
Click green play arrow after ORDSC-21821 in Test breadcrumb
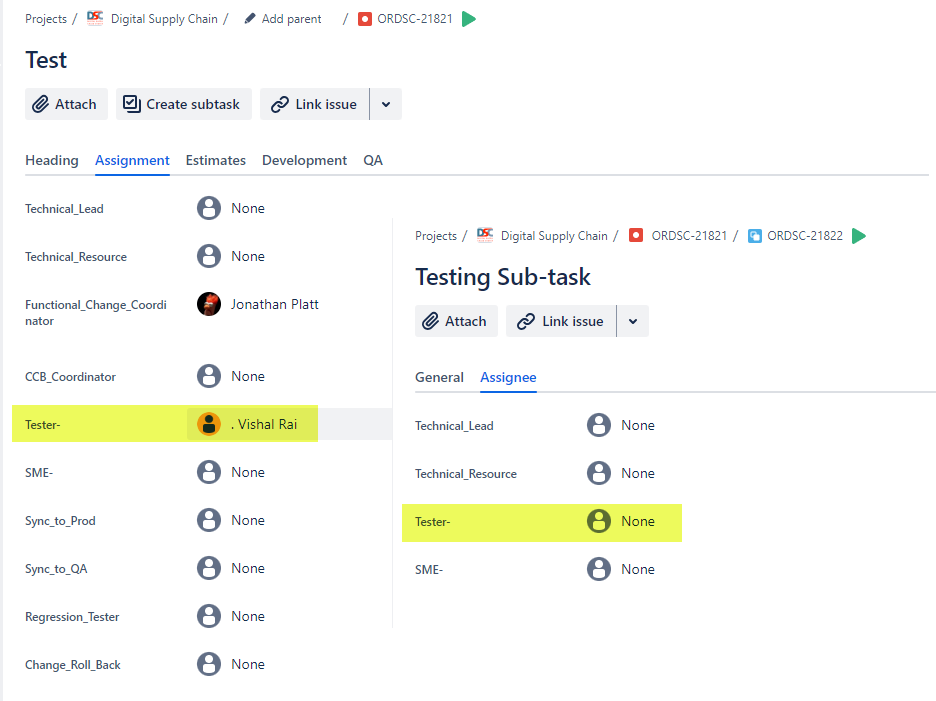(x=469, y=19)
